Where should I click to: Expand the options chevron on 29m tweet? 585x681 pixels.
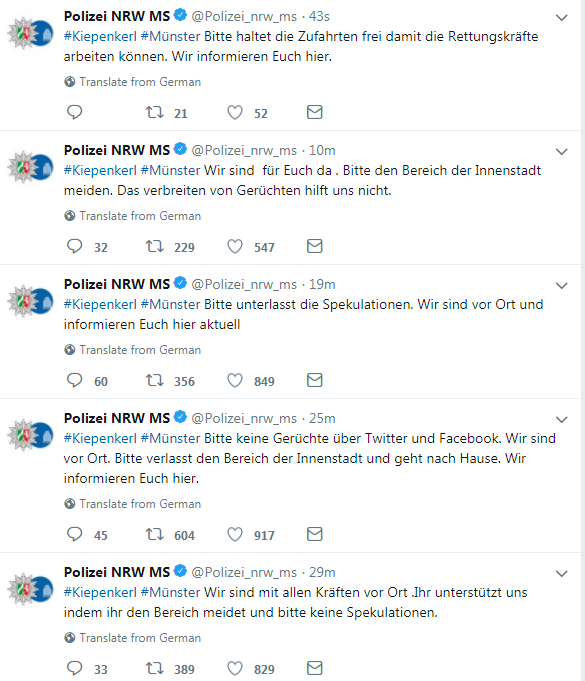pos(562,574)
